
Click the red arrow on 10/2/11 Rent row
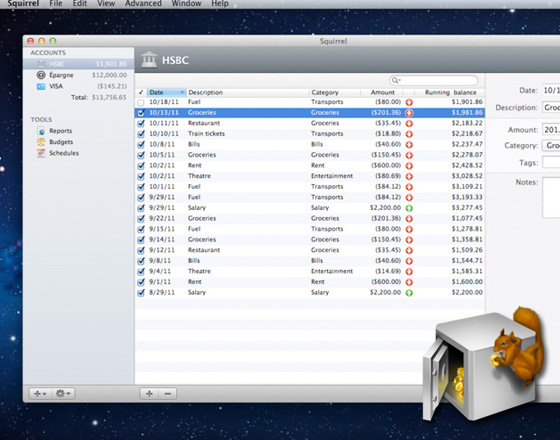[409, 166]
